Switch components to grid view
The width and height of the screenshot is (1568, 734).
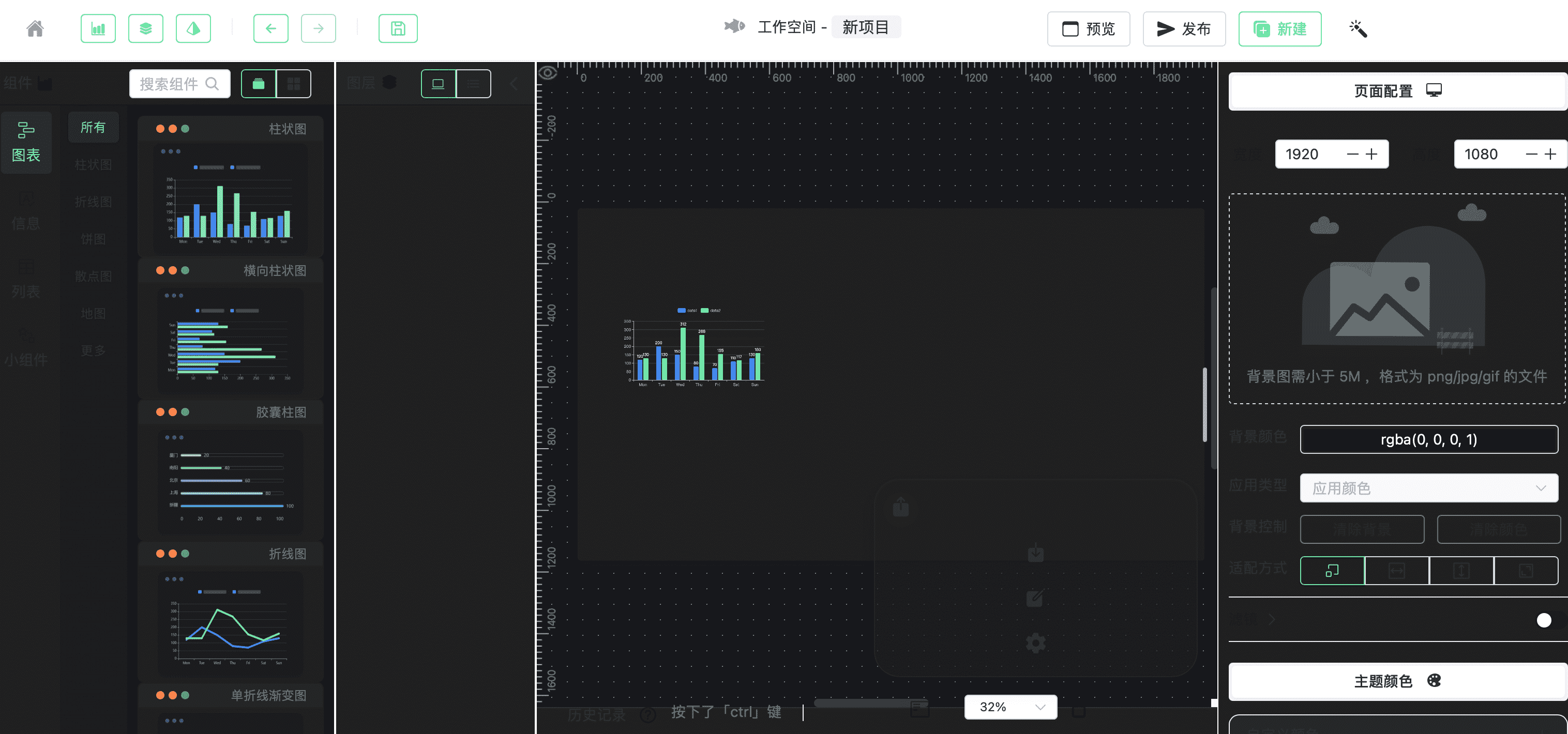coord(294,83)
